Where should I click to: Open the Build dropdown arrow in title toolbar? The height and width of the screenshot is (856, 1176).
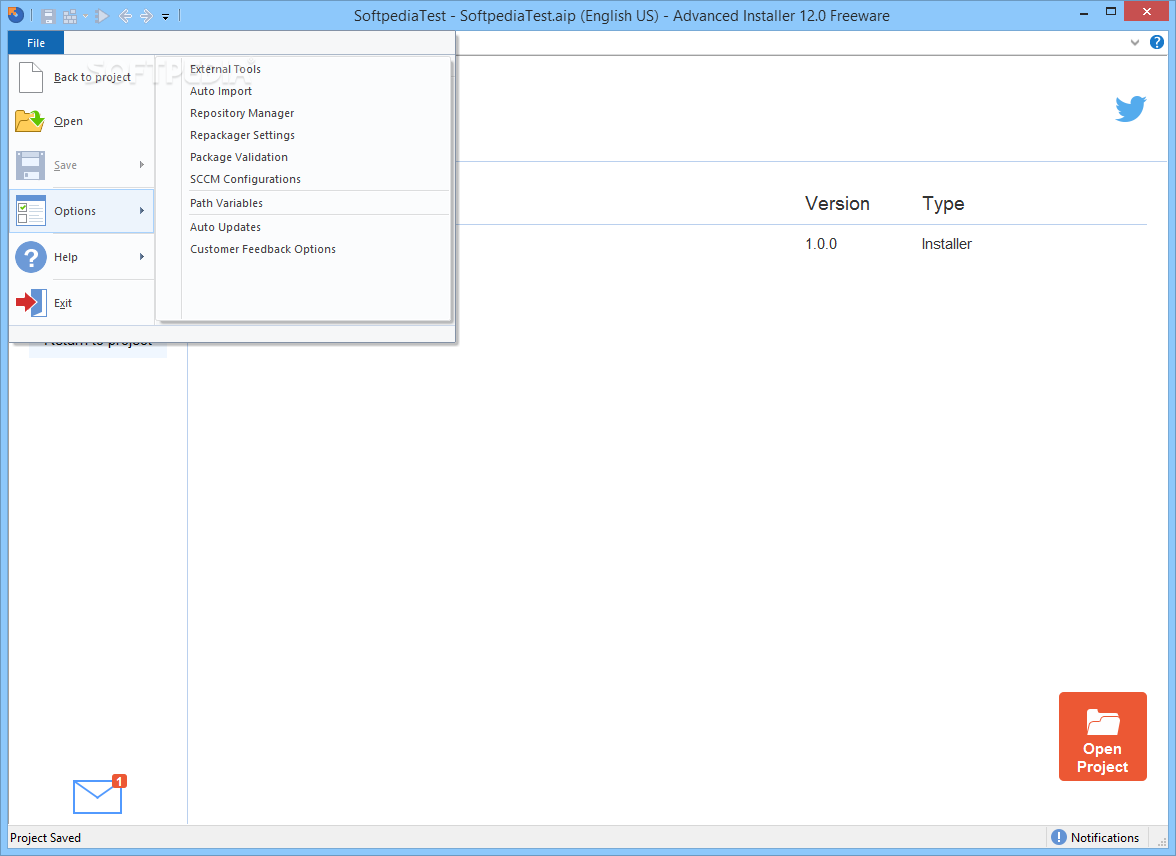pyautogui.click(x=85, y=16)
